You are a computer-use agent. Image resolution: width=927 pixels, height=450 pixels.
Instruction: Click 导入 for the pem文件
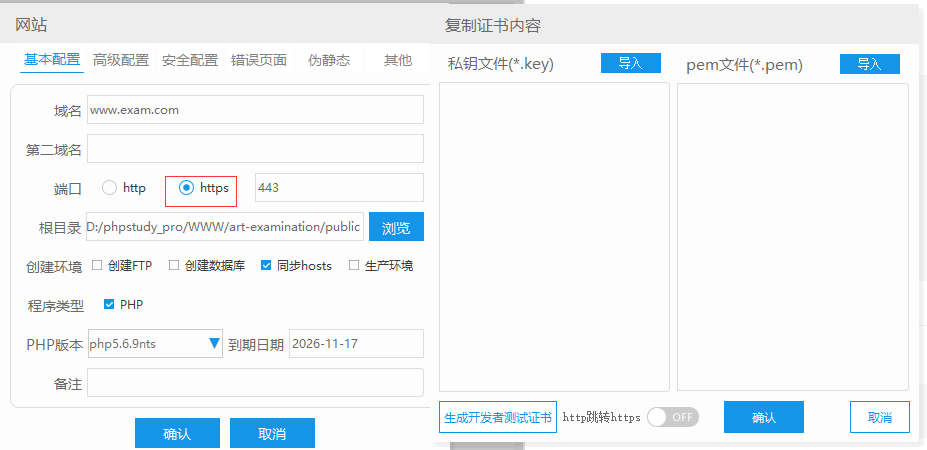click(870, 64)
